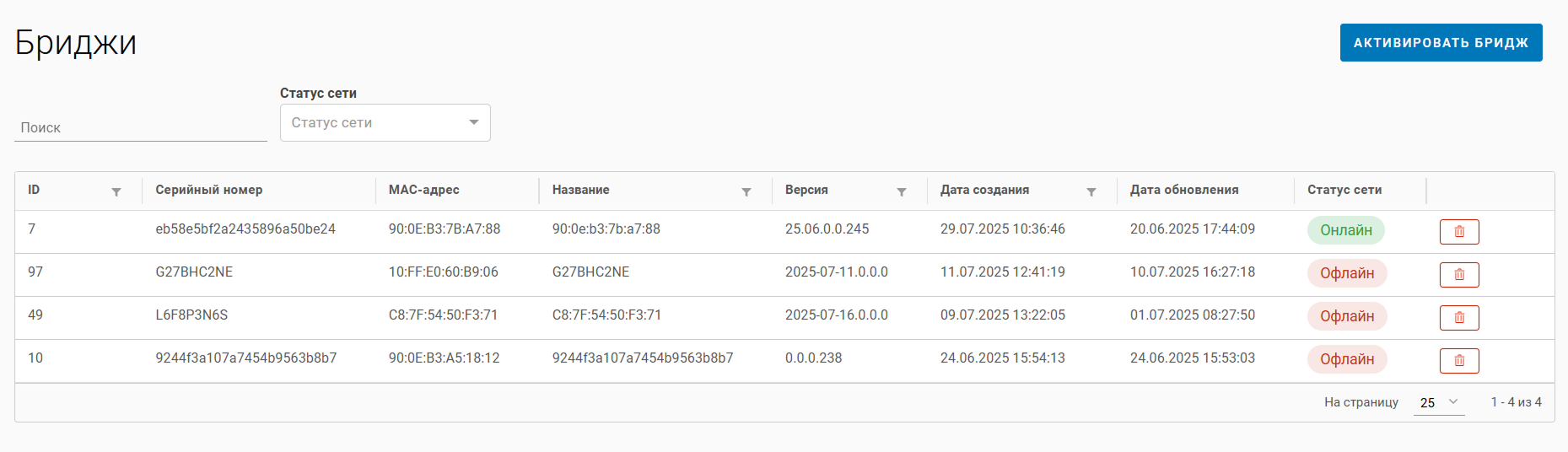The image size is (1568, 452).
Task: Click the Дата обновления column header
Action: (1184, 190)
